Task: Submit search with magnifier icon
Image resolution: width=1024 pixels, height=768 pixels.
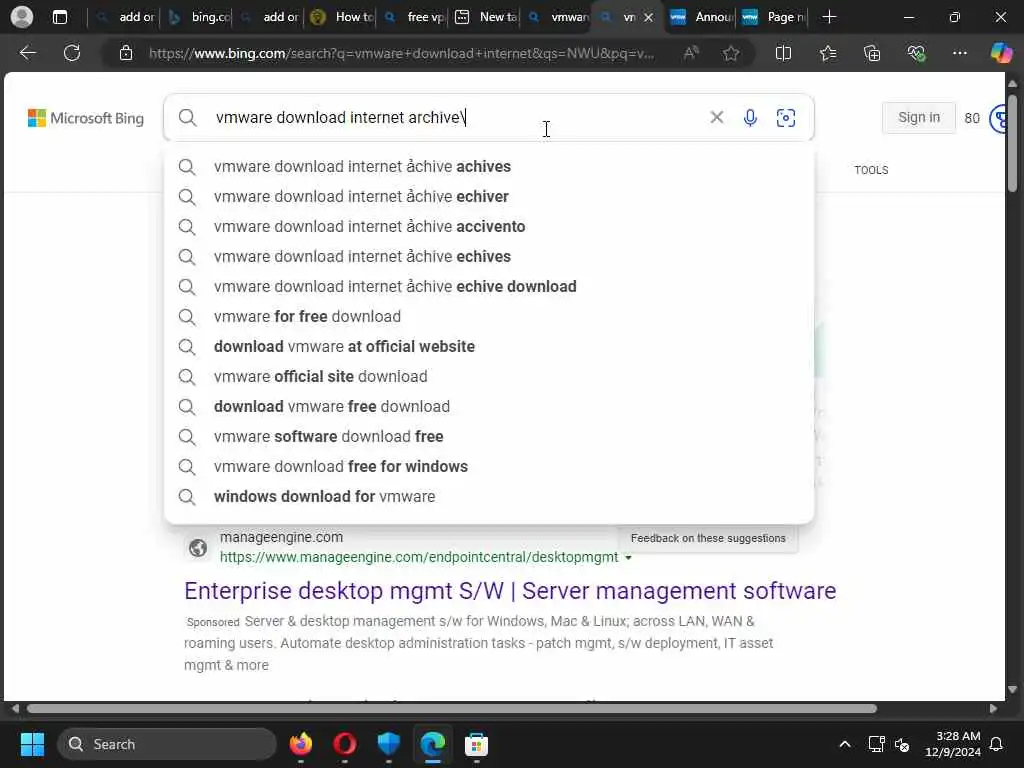Action: [187, 118]
